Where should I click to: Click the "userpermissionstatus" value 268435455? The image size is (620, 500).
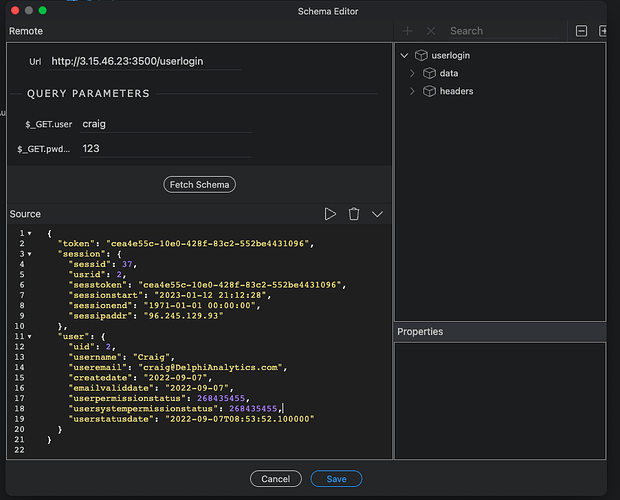click(221, 398)
